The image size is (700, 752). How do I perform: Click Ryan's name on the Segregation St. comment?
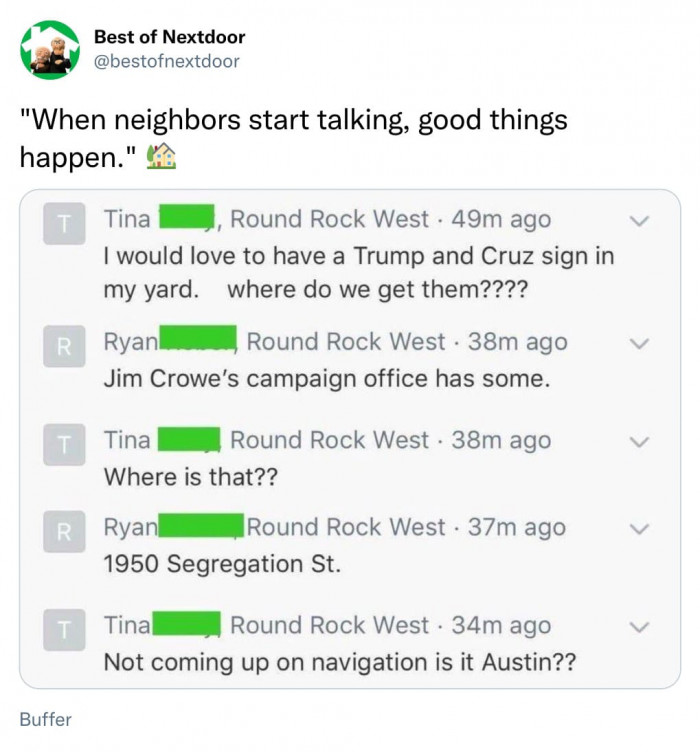(x=131, y=527)
